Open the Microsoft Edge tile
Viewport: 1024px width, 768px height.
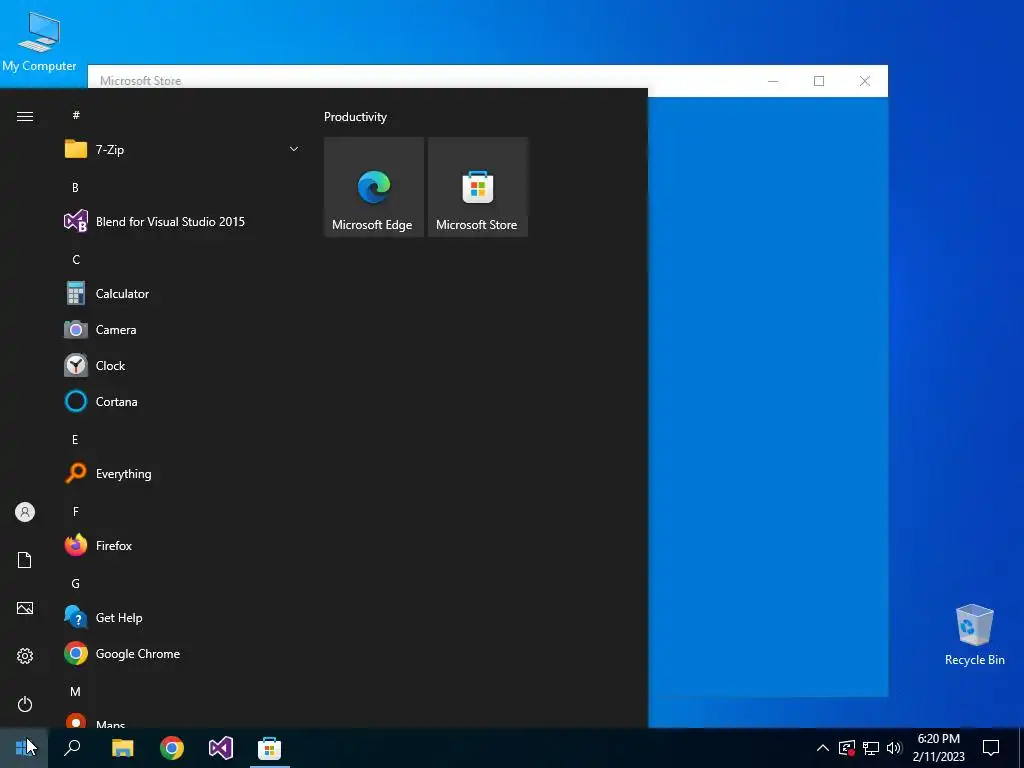[x=374, y=187]
